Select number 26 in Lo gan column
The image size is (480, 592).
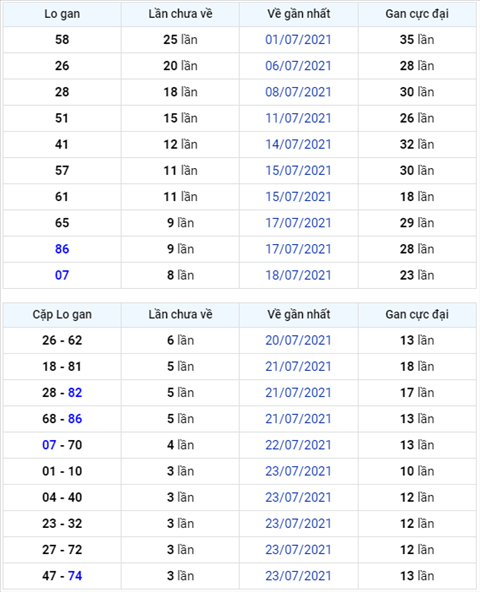62,66
